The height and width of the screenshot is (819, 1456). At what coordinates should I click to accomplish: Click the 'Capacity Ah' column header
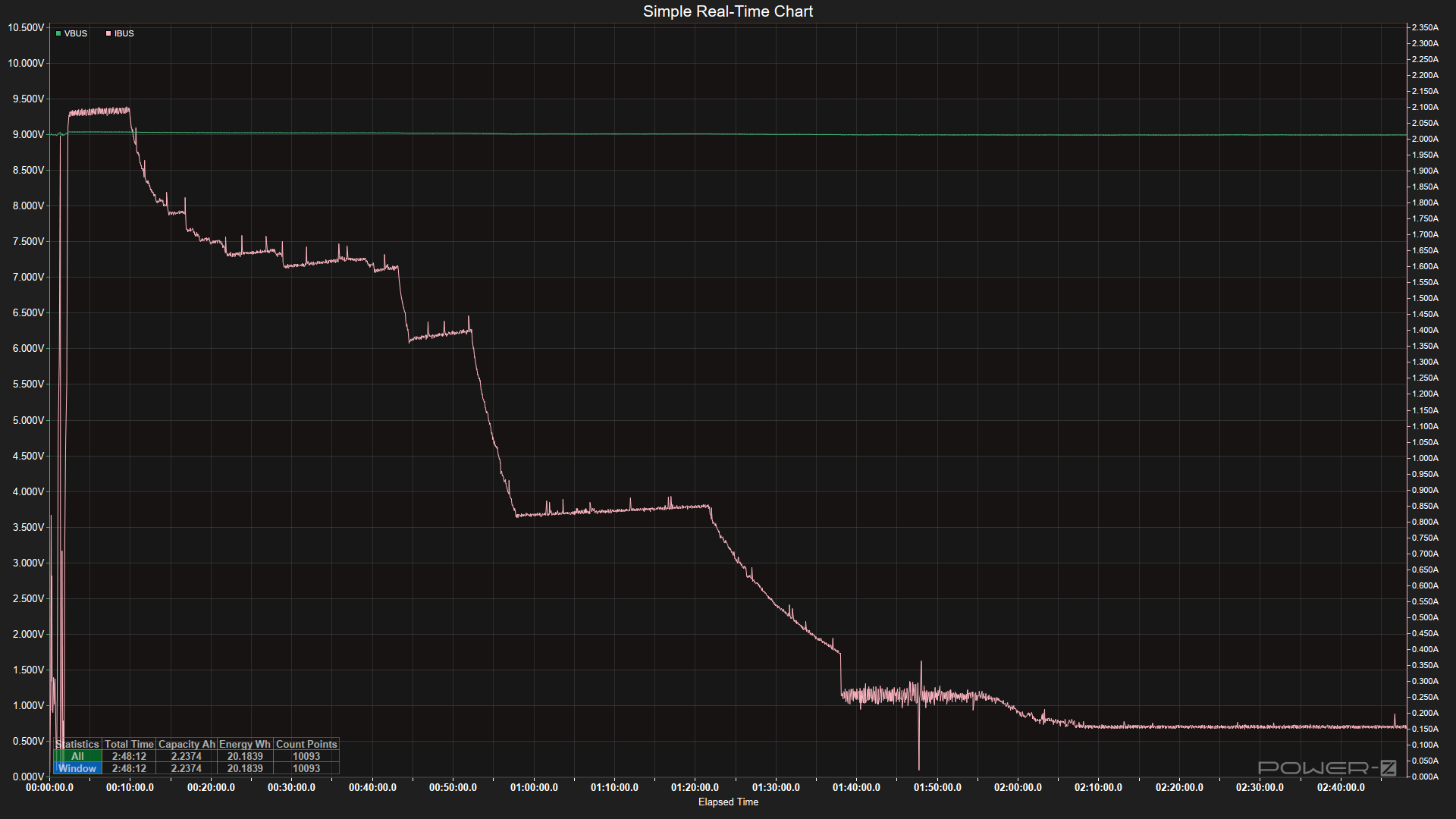(x=187, y=744)
